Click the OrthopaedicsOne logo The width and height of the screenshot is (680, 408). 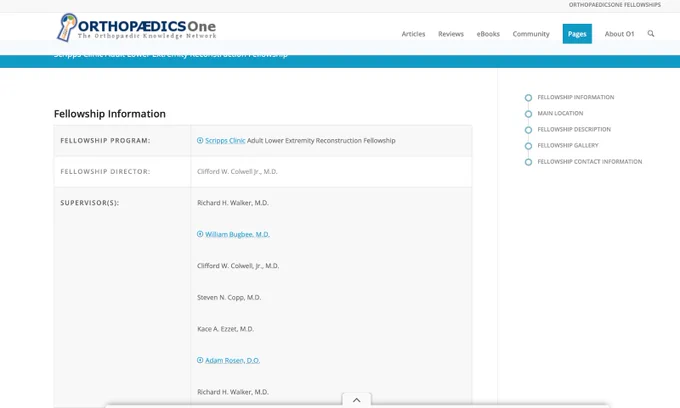click(136, 27)
